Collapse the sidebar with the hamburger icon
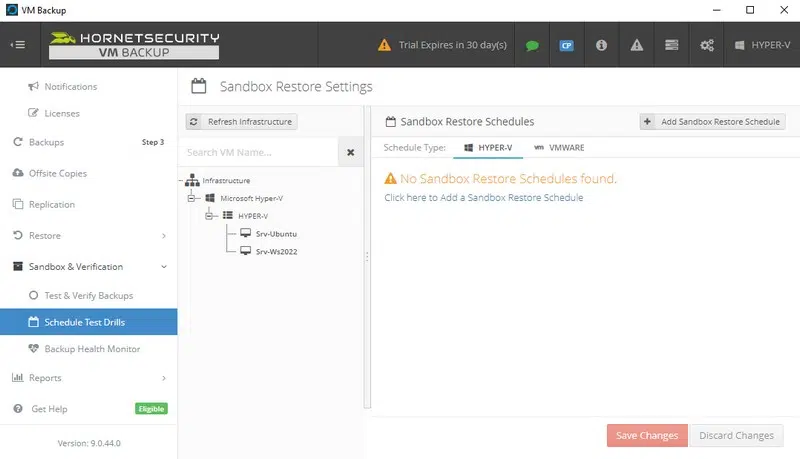Screen dimensions: 800x459 point(18,45)
